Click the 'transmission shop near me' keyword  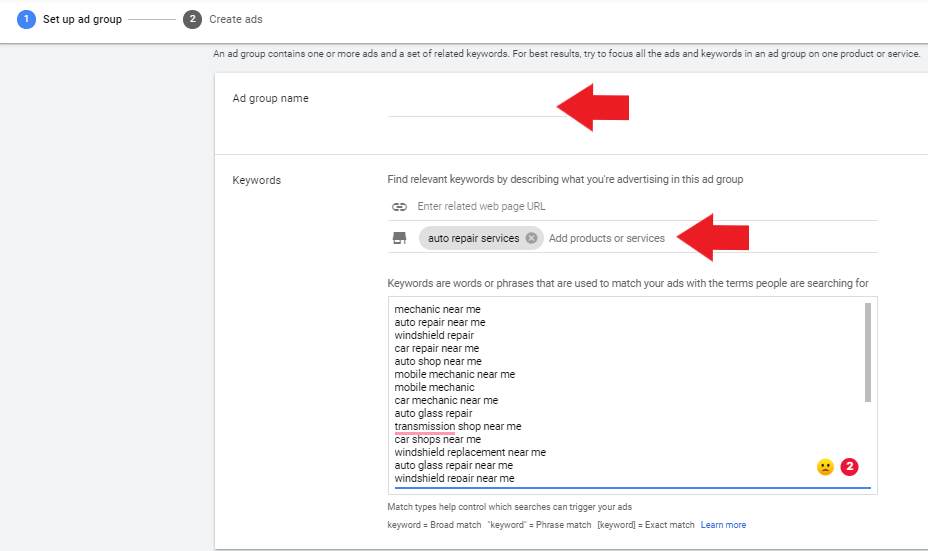point(458,426)
